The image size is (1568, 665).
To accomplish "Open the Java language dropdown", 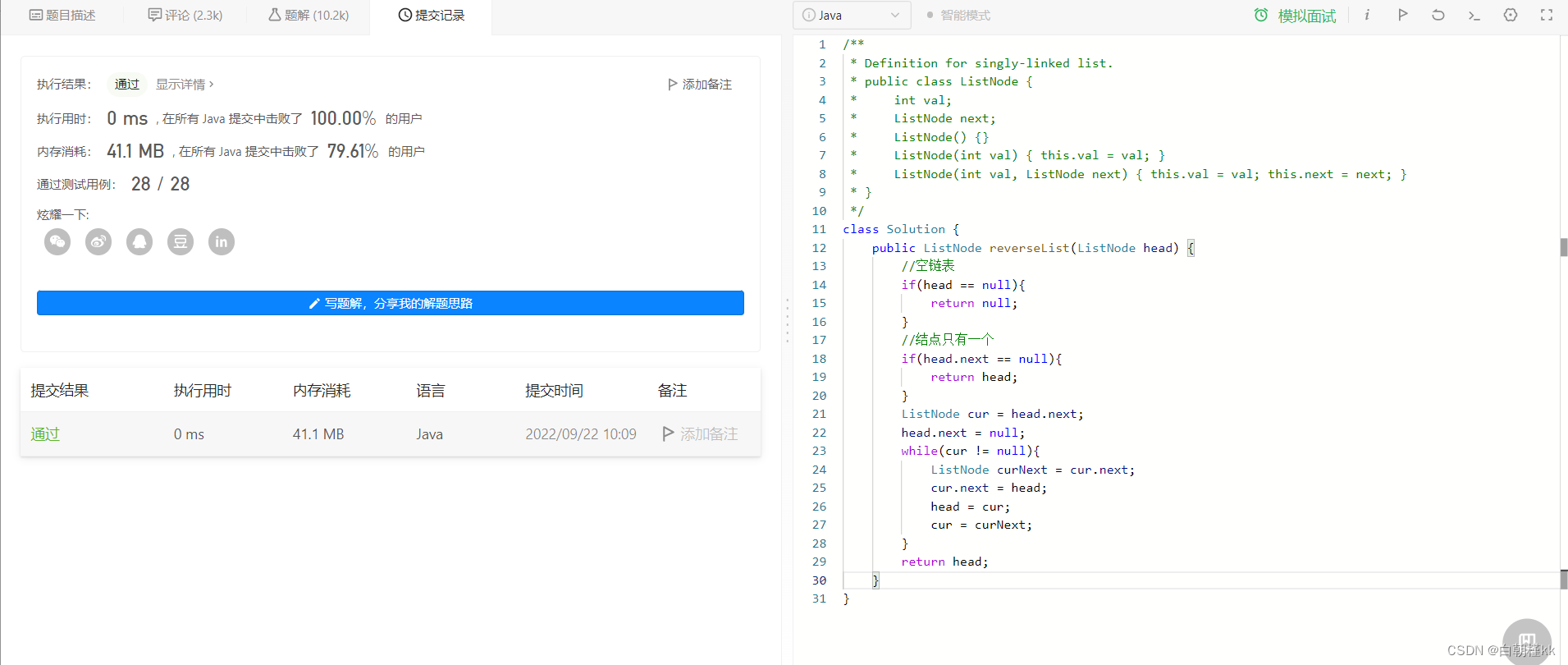I will (x=852, y=16).
